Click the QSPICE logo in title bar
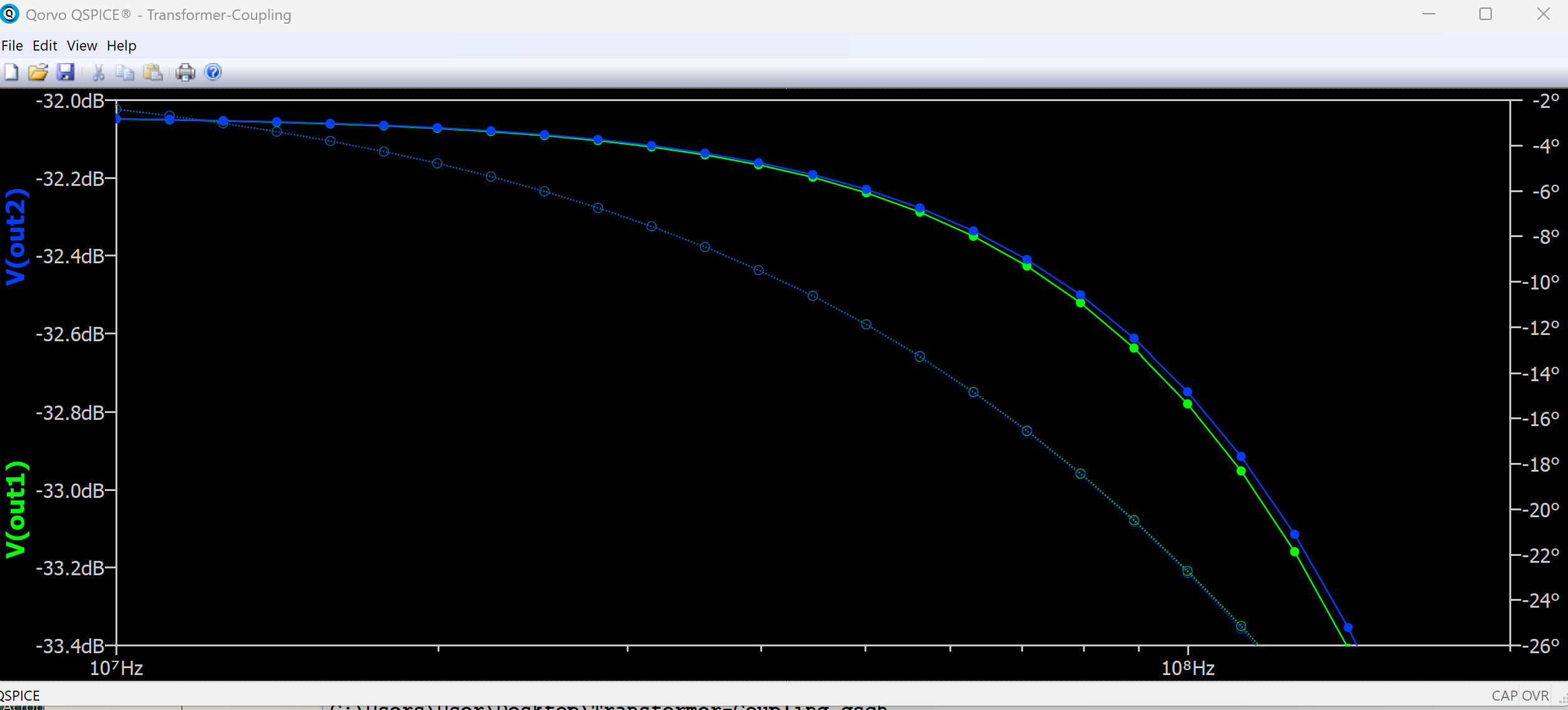The height and width of the screenshot is (710, 1568). click(x=10, y=14)
